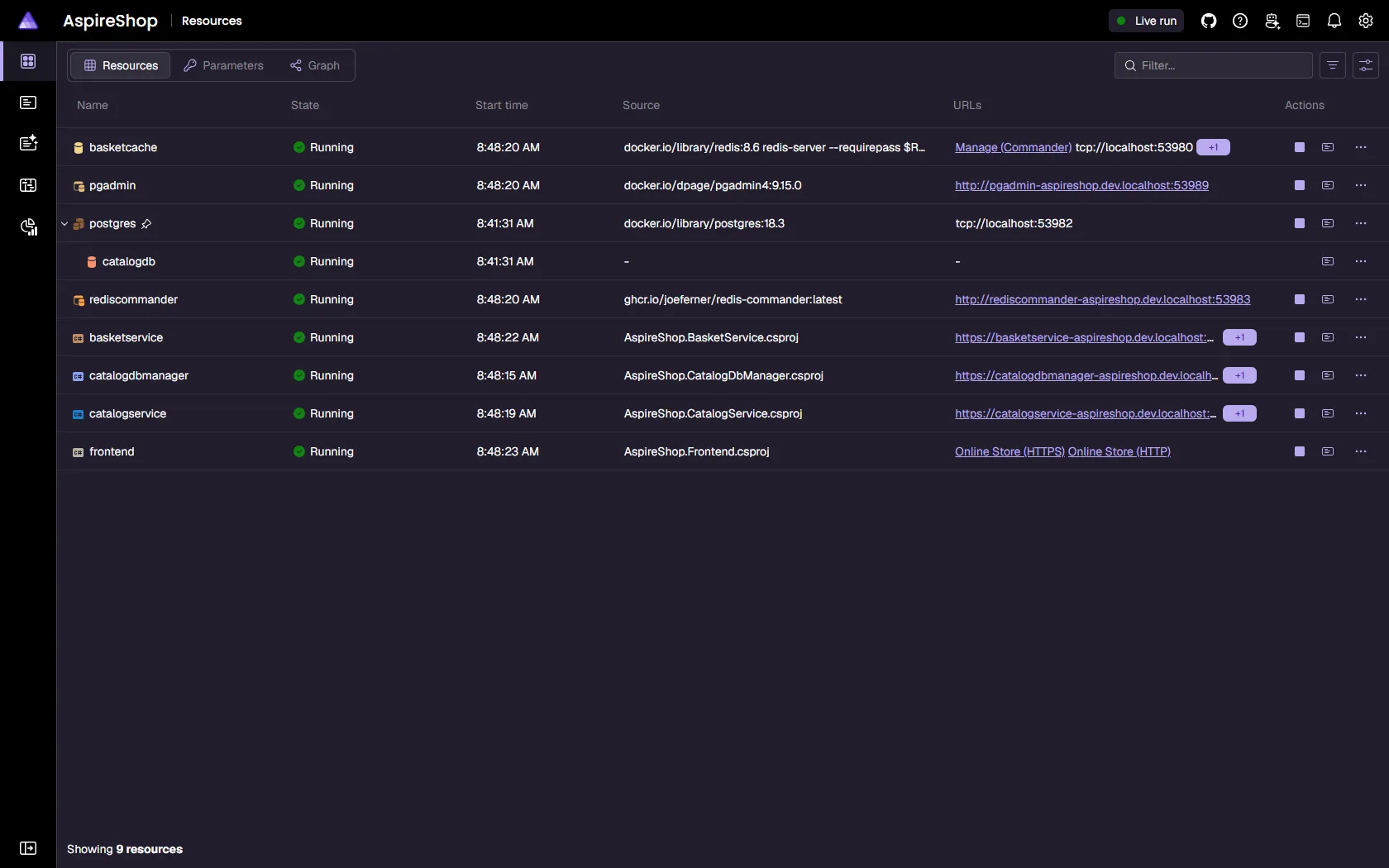Stop the rediscommander resource
Viewport: 1389px width, 868px height.
pos(1300,299)
